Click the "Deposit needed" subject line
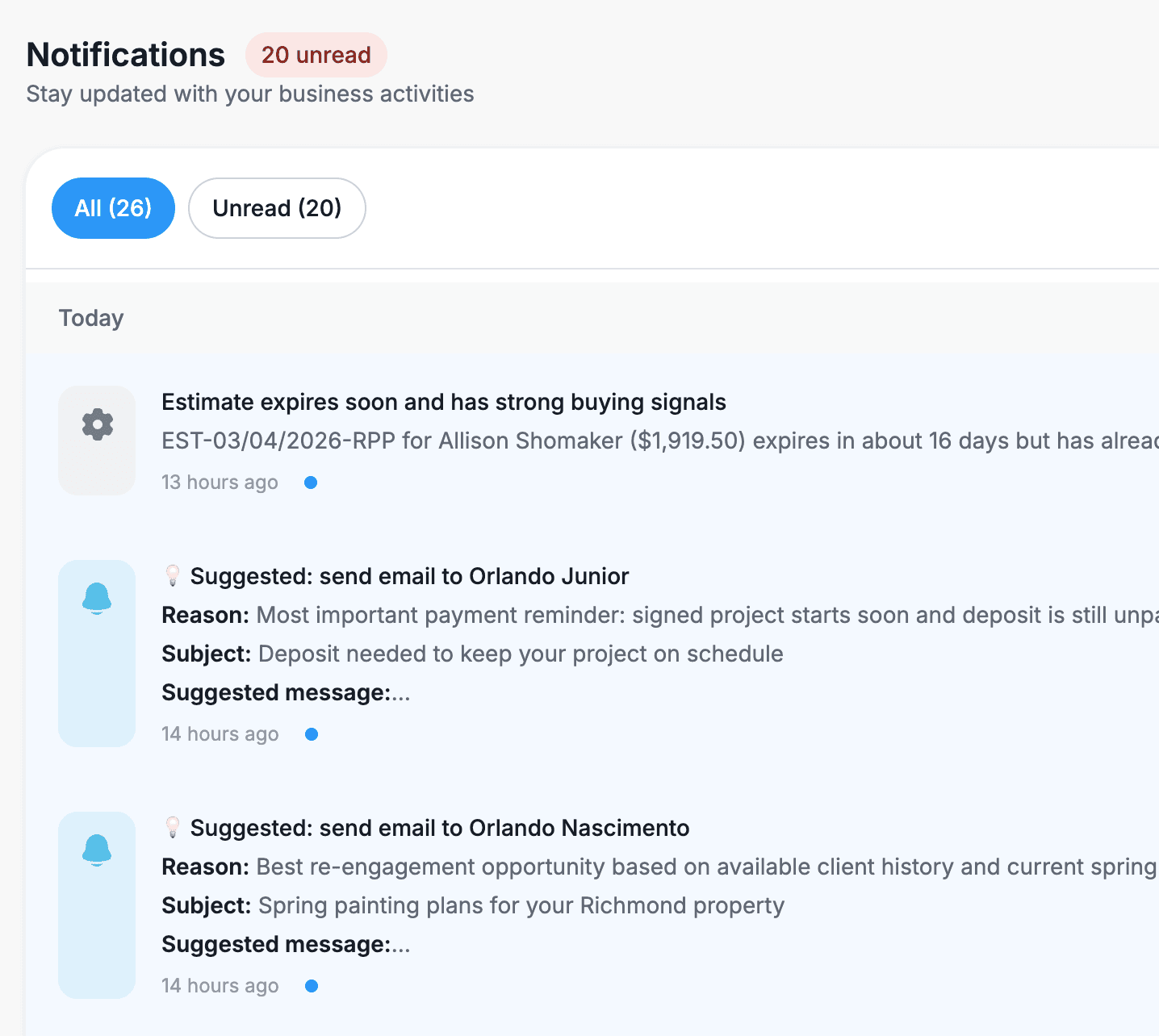1159x1036 pixels. click(521, 654)
